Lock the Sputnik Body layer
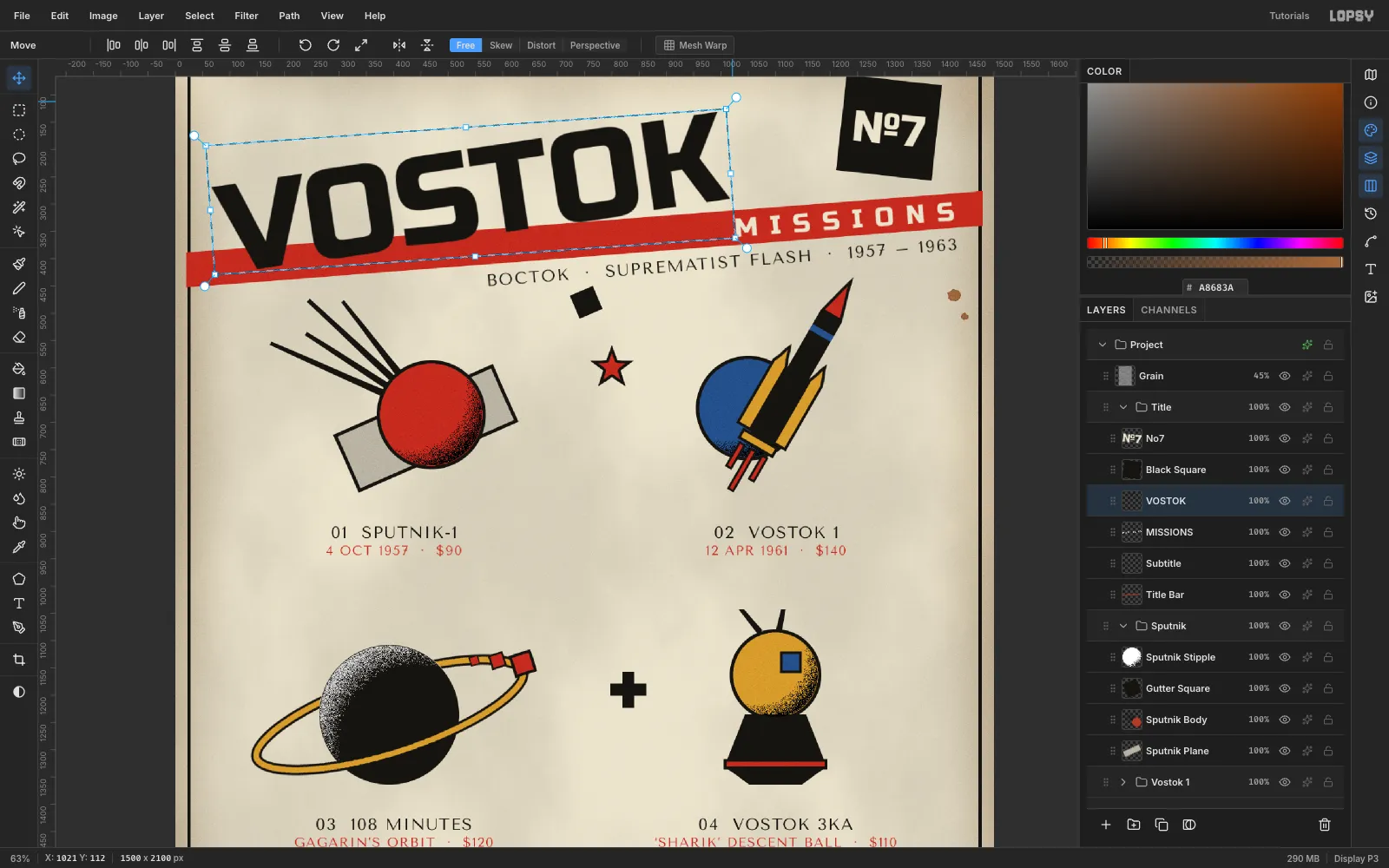1389x868 pixels. pyautogui.click(x=1328, y=720)
